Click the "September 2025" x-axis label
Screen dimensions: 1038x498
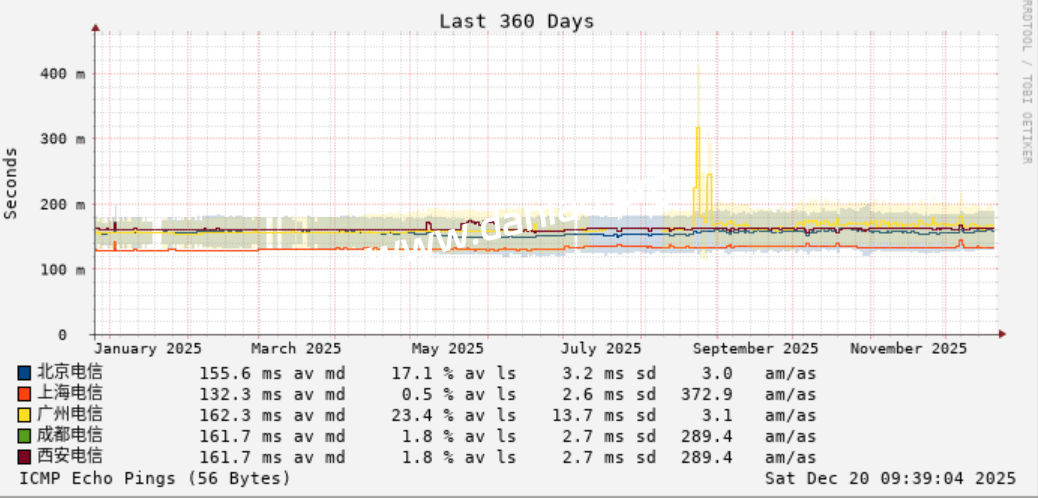[x=755, y=349]
